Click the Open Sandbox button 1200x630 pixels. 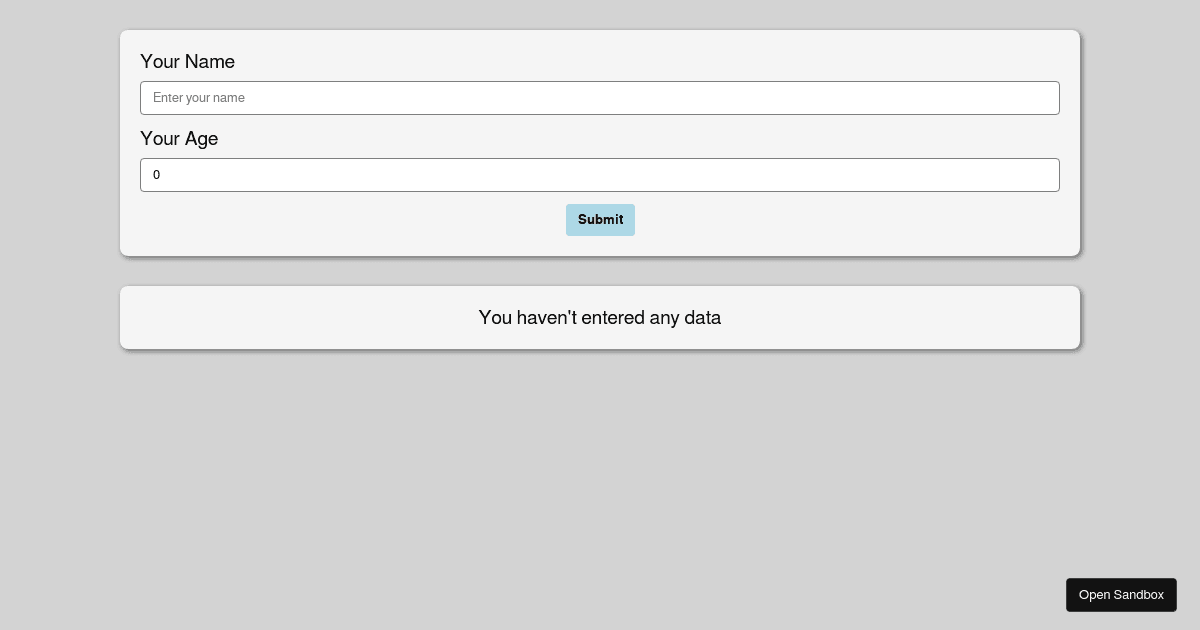(1121, 594)
